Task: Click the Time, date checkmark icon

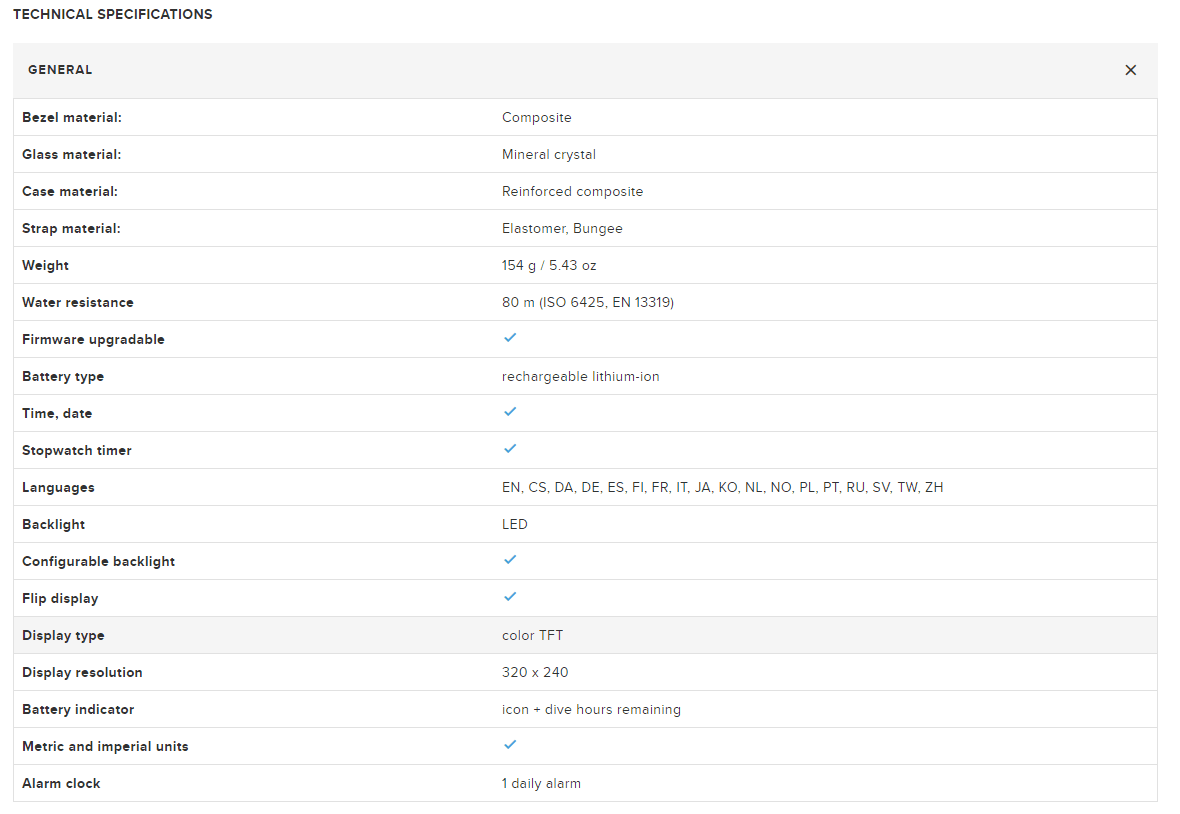Action: click(510, 412)
